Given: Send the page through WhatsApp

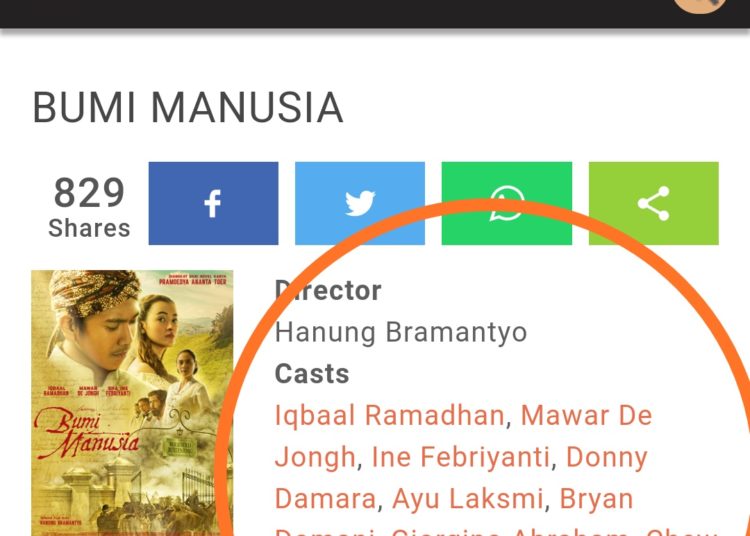Looking at the screenshot, I should coord(507,203).
